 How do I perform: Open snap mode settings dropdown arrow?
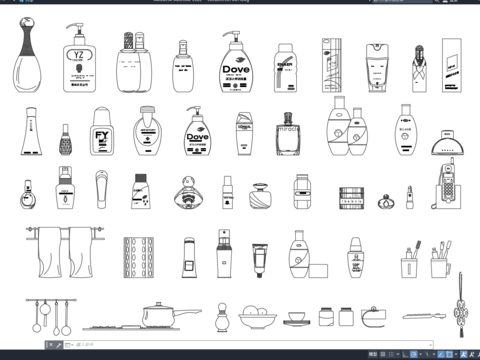coord(398,354)
